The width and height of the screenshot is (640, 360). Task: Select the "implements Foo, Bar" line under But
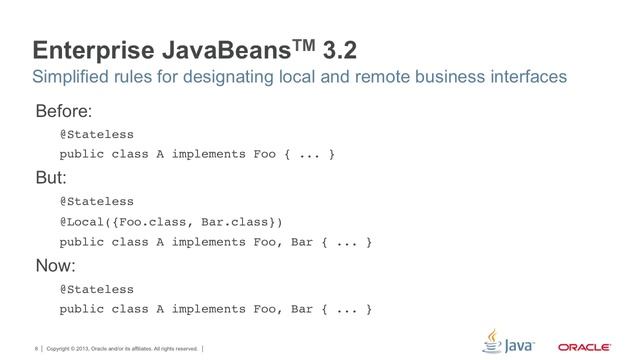(216, 242)
